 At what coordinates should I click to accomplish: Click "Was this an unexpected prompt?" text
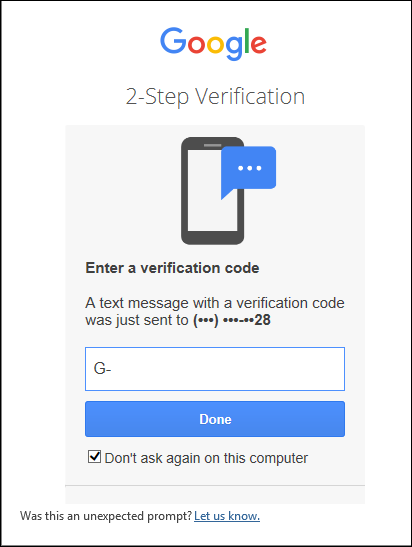pyautogui.click(x=106, y=516)
